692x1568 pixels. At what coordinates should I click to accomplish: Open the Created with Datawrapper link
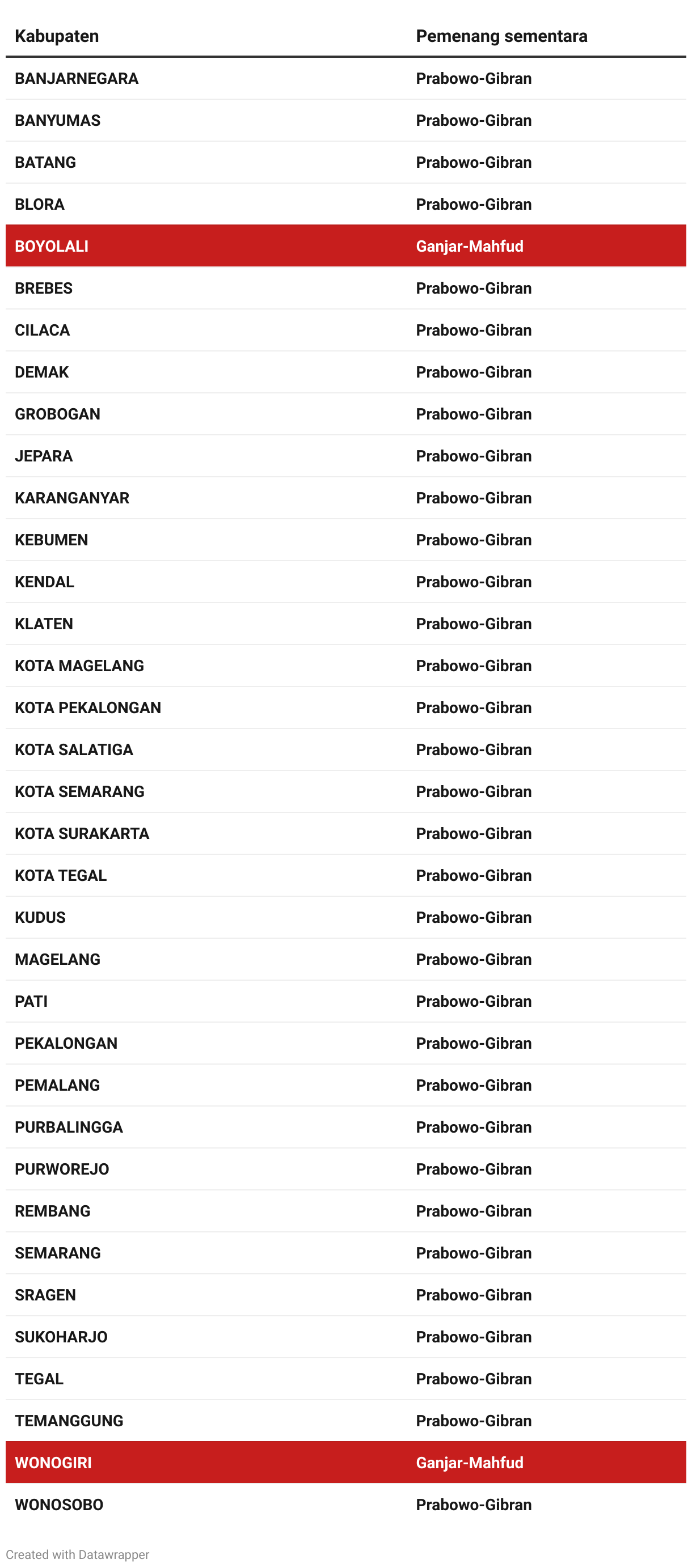[77, 1554]
